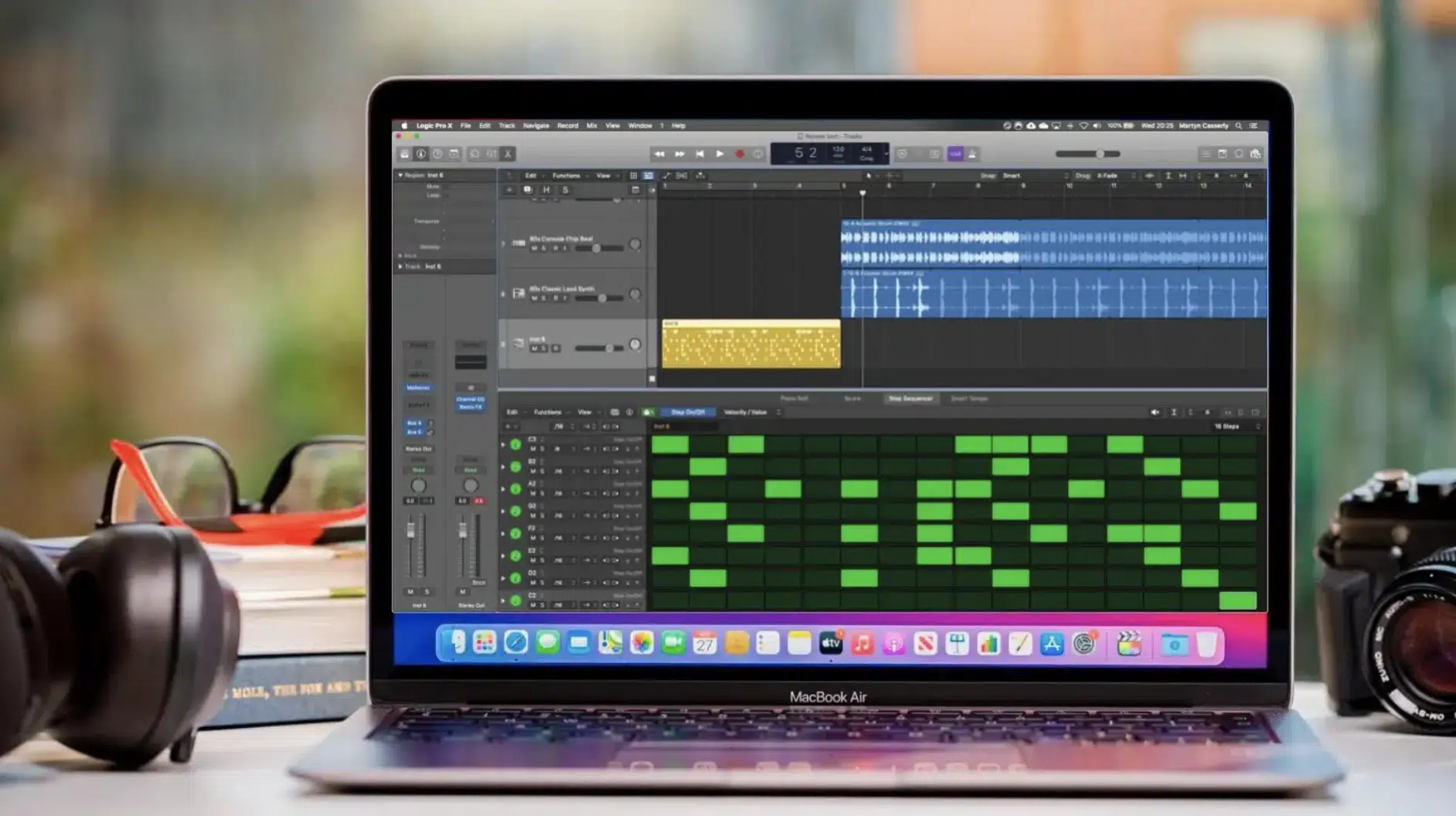Open the List Editors panel
1456x816 pixels.
[x=1206, y=154]
